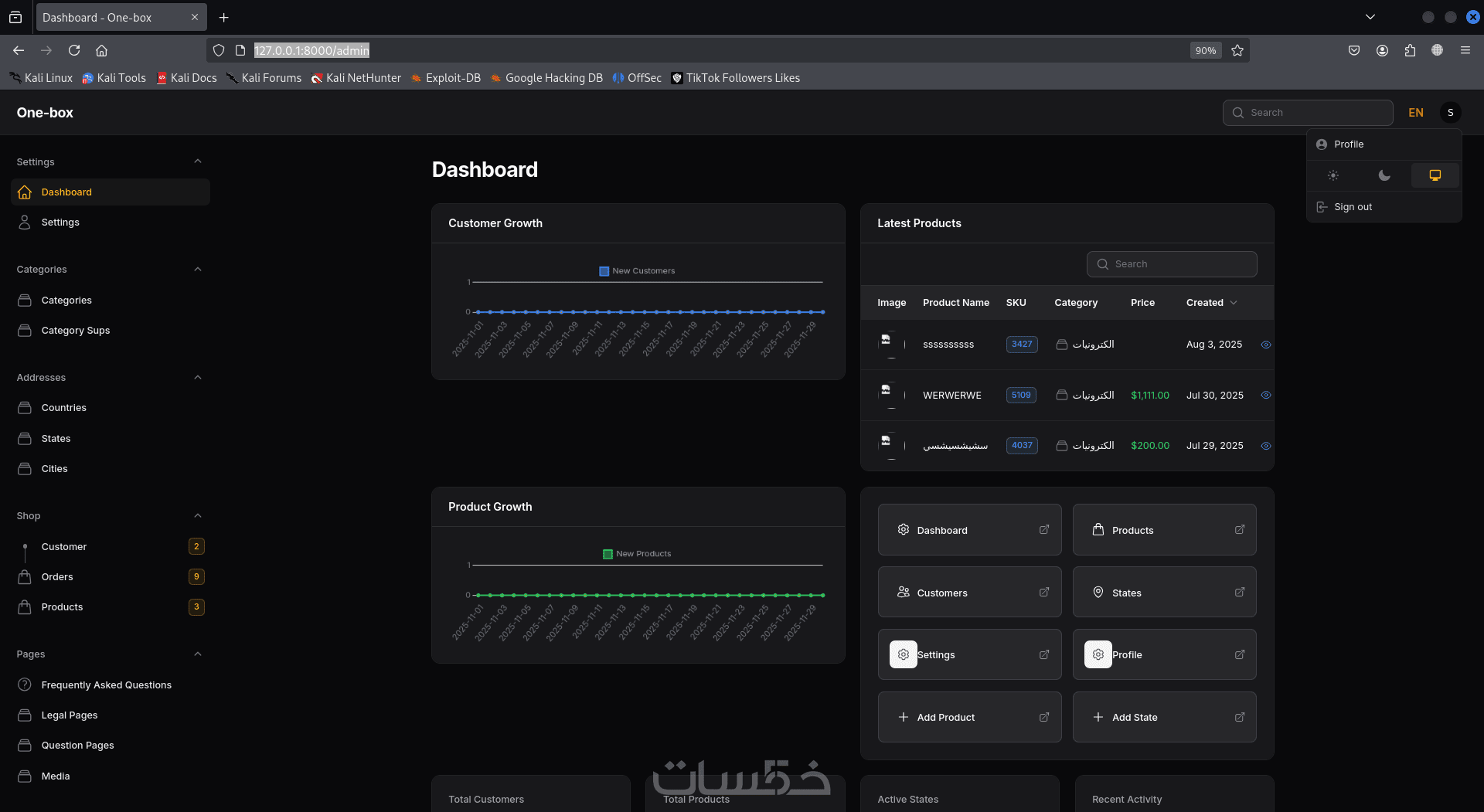This screenshot has width=1484, height=812.
Task: Open the Customers shortcut card
Action: (x=969, y=593)
